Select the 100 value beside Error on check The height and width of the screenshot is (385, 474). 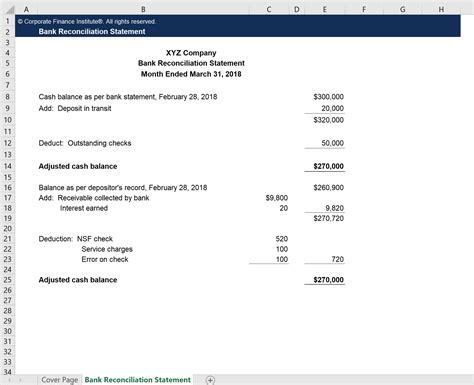282,259
